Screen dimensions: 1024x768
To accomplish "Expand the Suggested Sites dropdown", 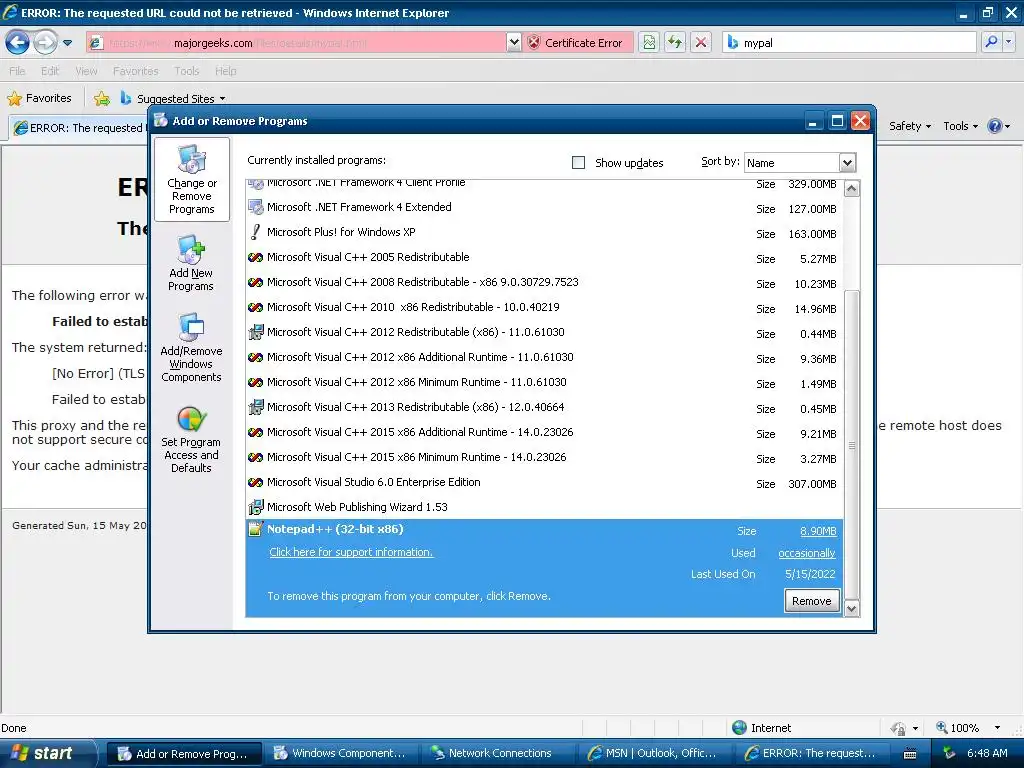I will 223,99.
